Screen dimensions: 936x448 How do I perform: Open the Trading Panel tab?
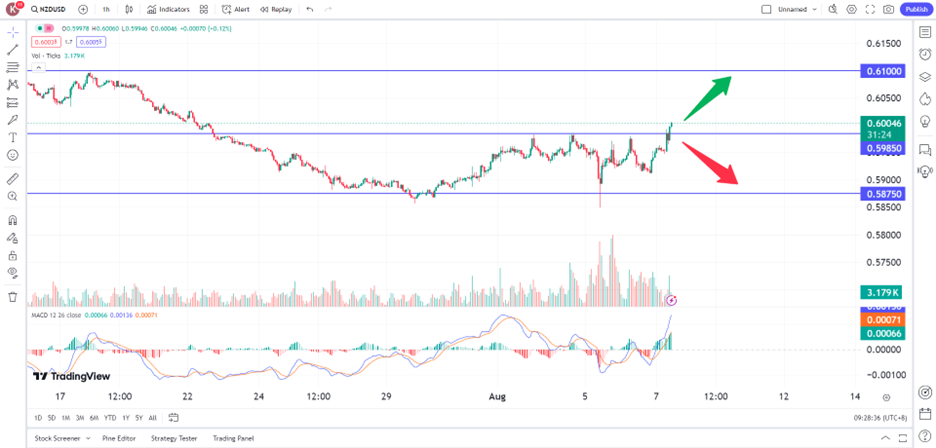[233, 438]
